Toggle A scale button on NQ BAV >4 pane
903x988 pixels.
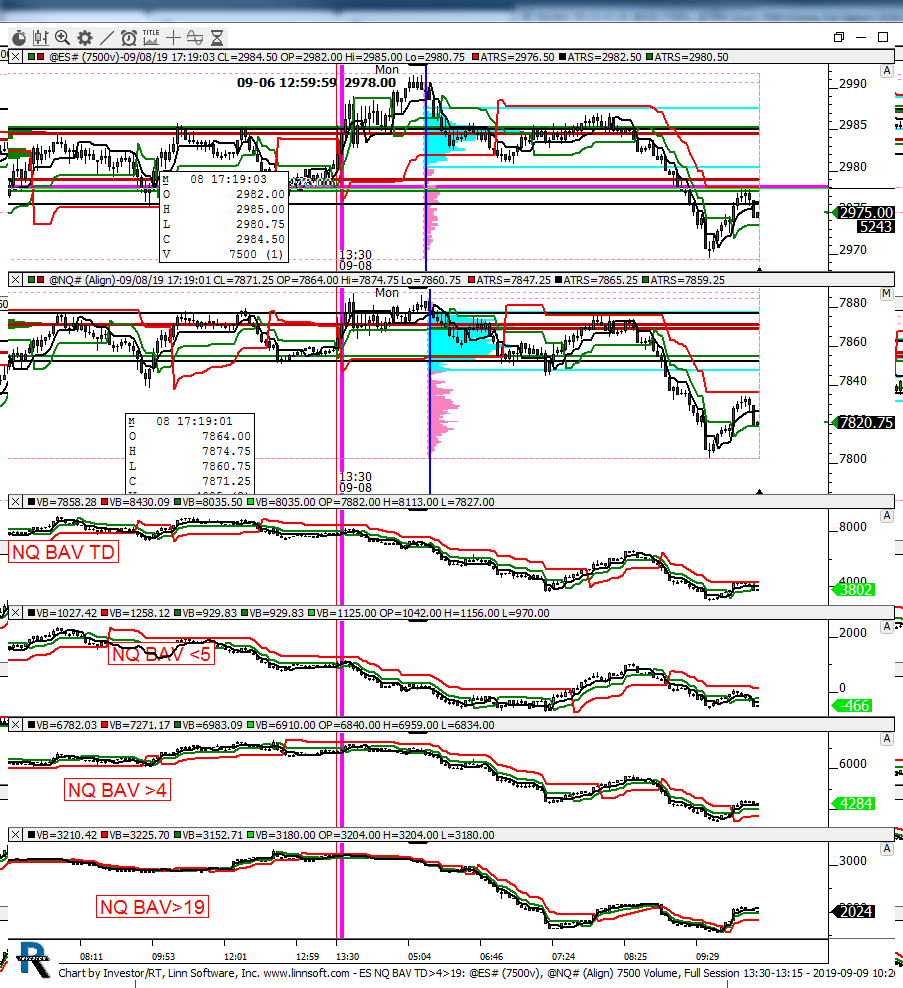pos(887,739)
